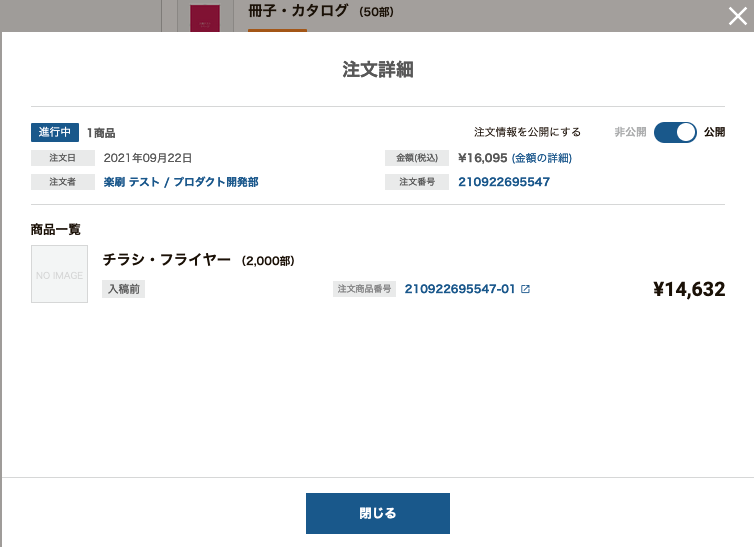
Task: Open order number 210922695547
Action: tap(504, 182)
